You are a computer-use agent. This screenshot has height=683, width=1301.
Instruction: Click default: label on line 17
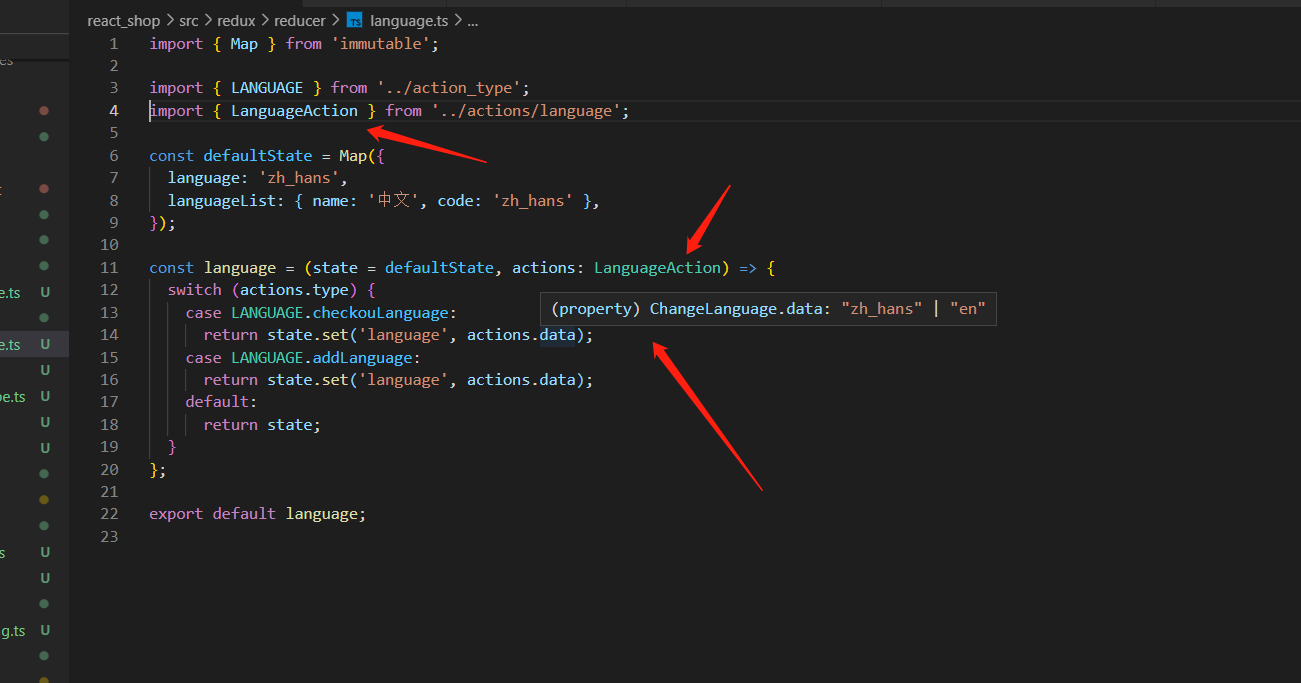pos(222,402)
